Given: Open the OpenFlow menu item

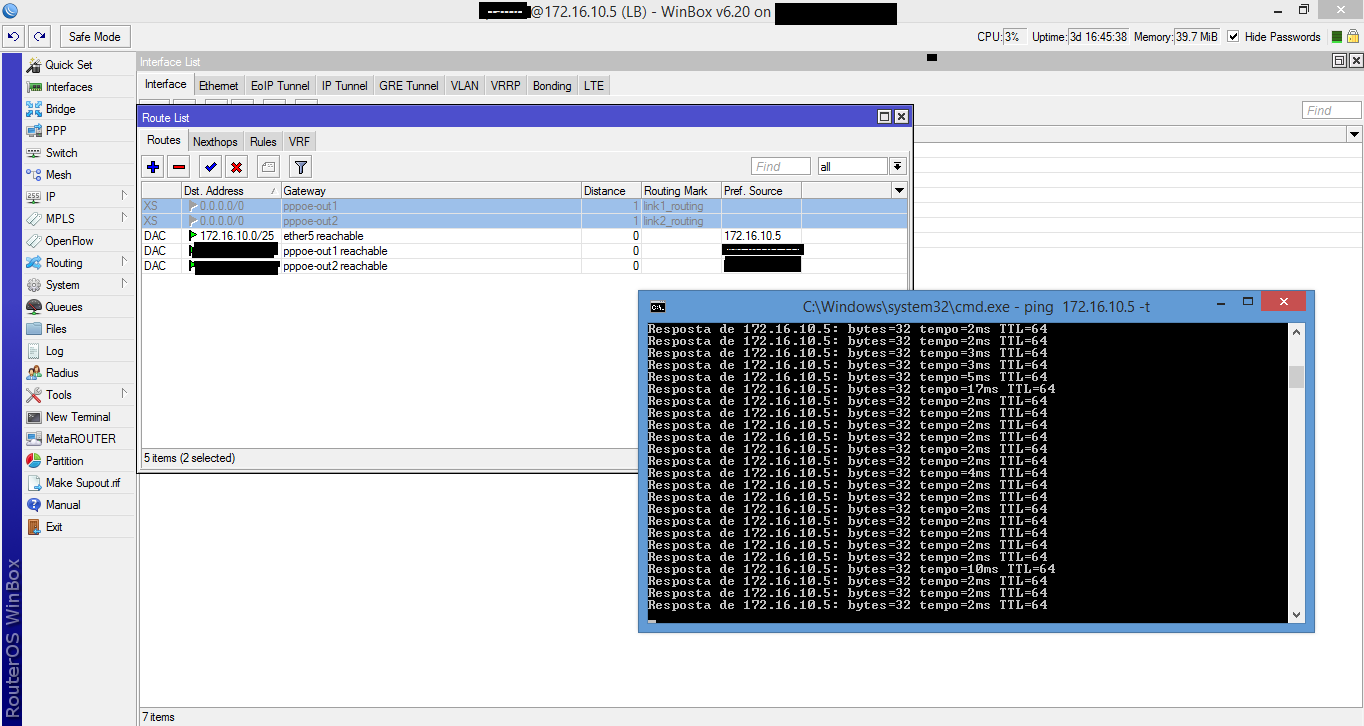Looking at the screenshot, I should pos(69,241).
